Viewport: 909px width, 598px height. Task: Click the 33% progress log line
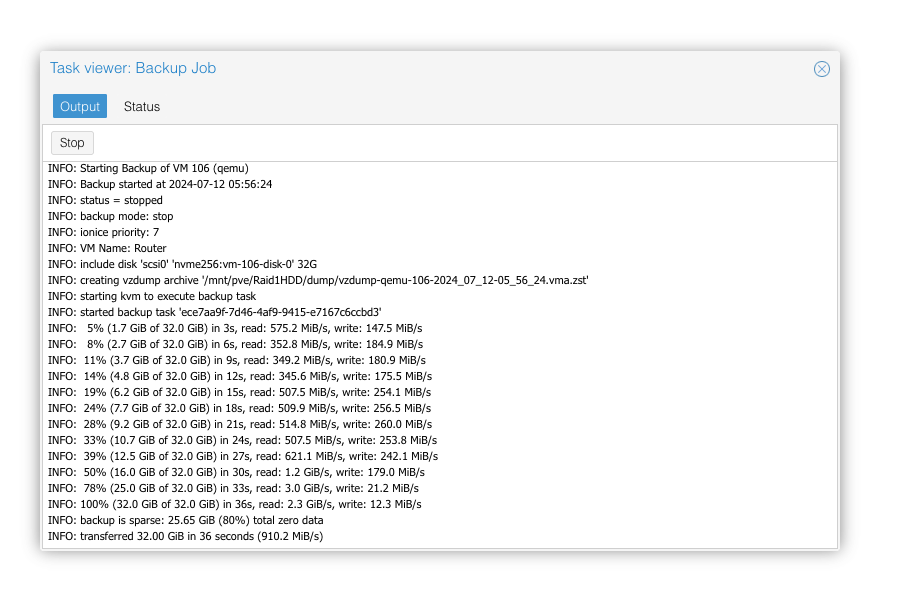242,440
